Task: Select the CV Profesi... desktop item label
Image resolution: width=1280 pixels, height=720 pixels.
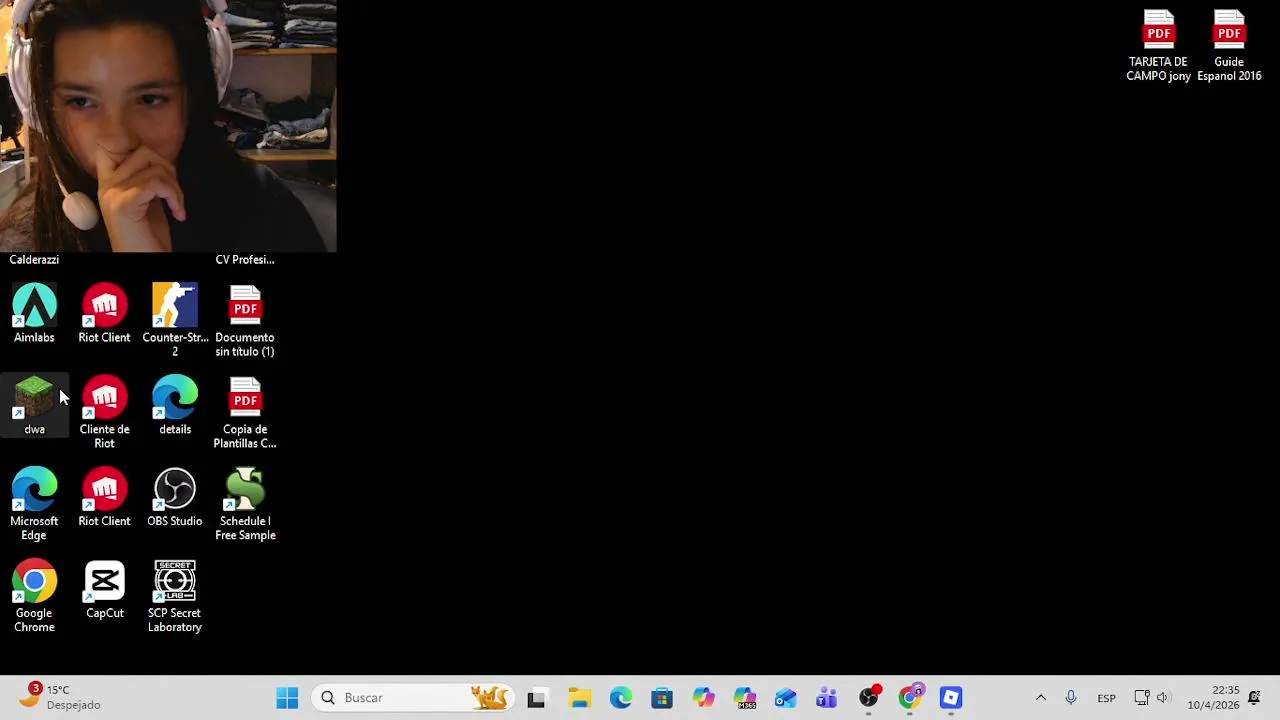Action: click(x=245, y=260)
